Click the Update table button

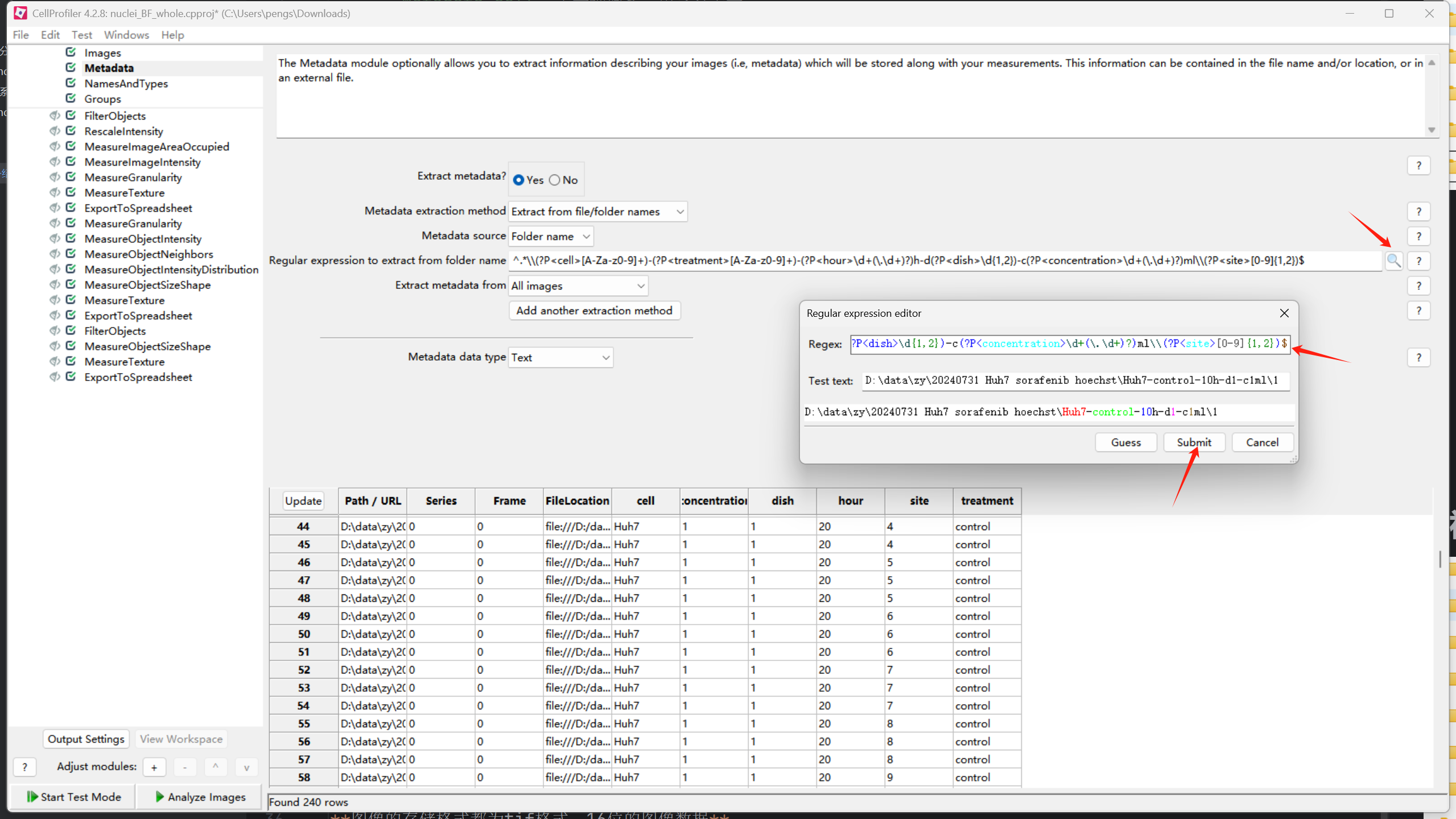[303, 500]
